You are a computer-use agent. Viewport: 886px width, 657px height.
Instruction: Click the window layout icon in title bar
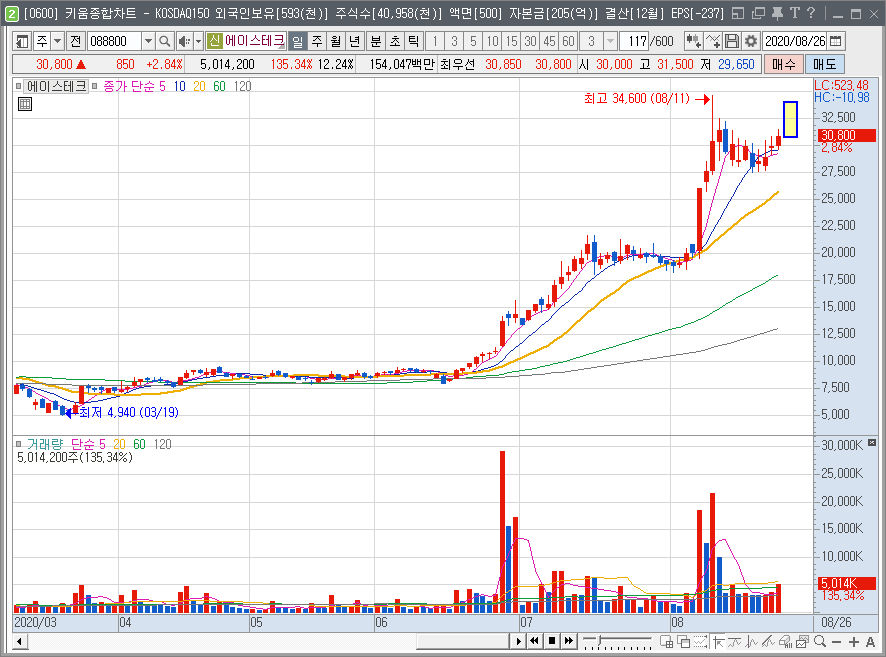pos(738,13)
